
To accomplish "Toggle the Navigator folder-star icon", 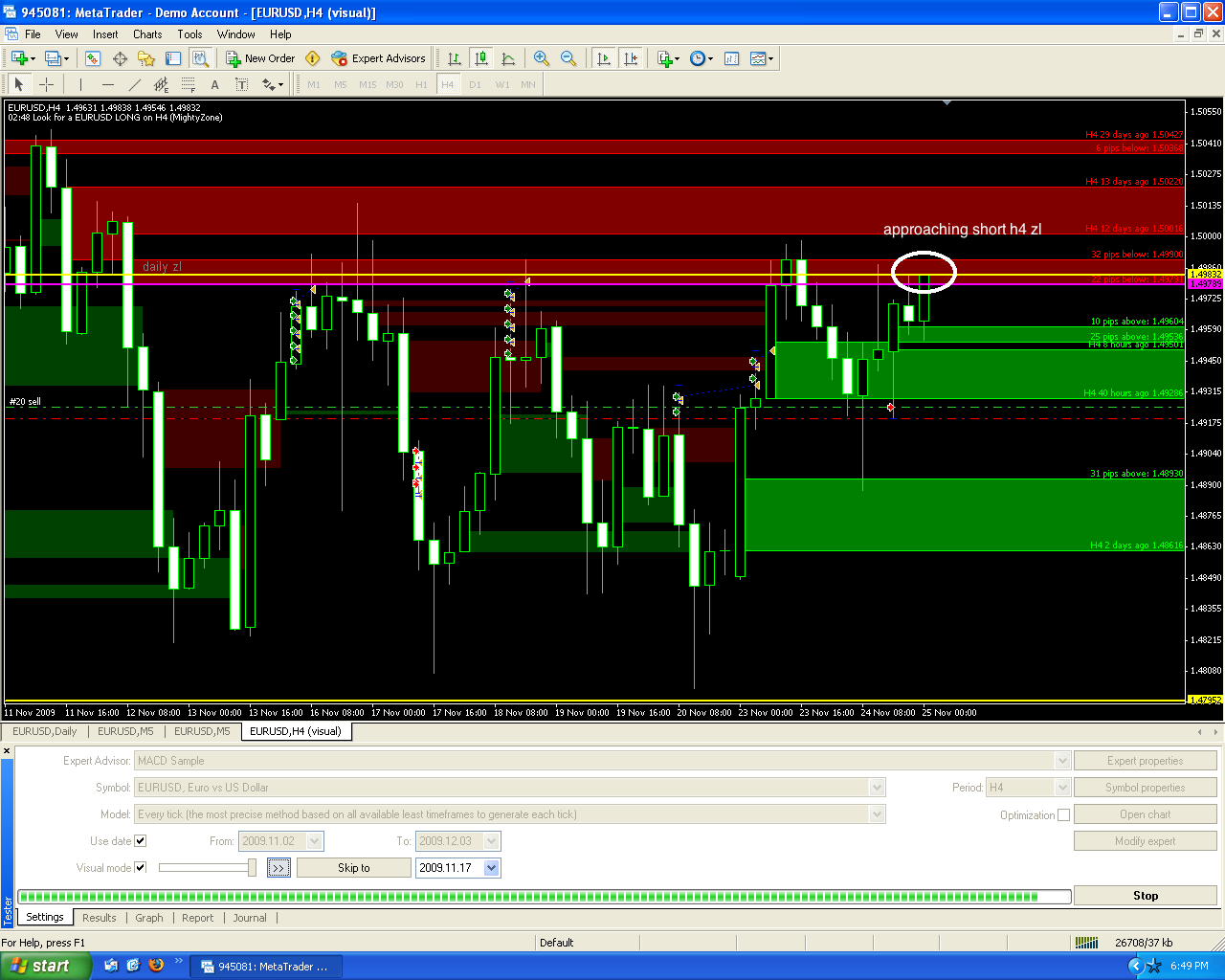I will coord(146,58).
